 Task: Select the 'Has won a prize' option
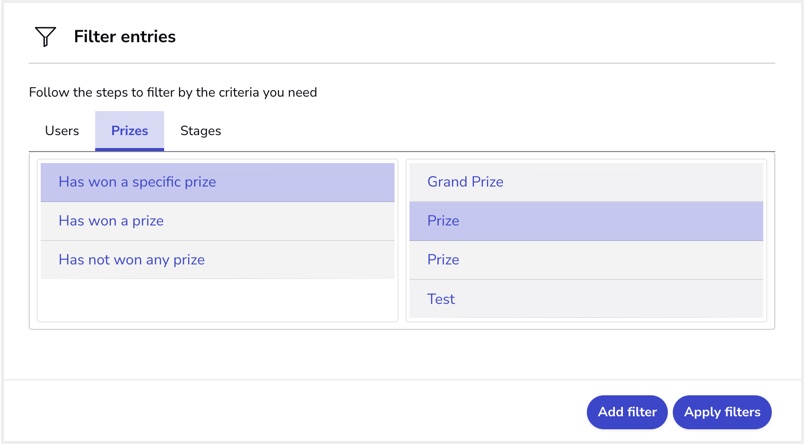point(217,221)
